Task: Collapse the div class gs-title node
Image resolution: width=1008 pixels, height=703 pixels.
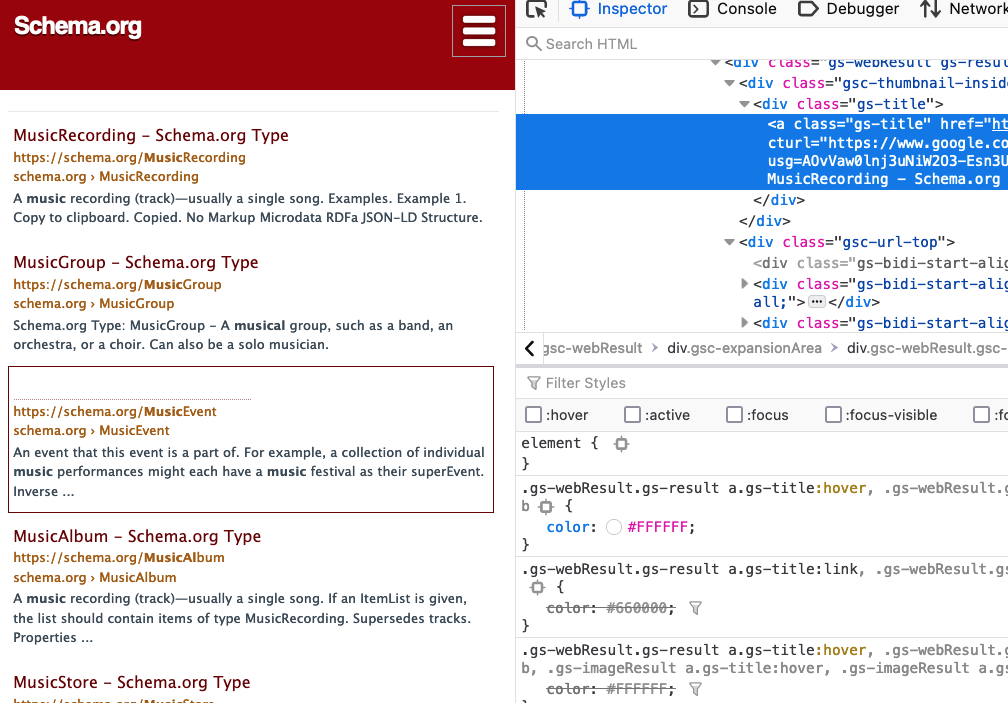Action: click(x=744, y=103)
